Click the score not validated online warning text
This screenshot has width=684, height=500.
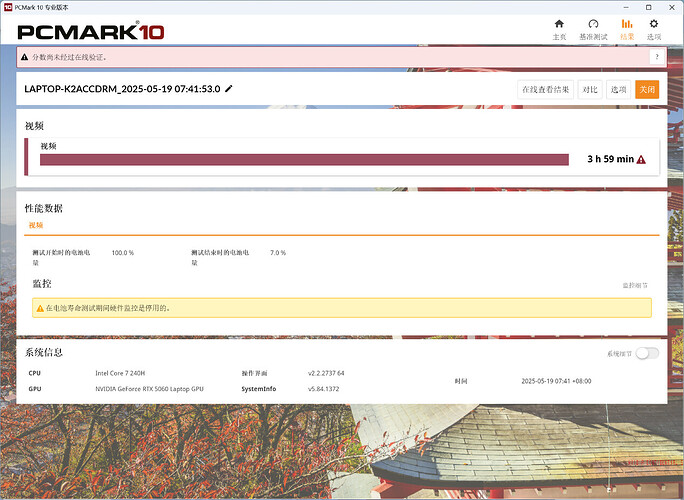pyautogui.click(x=69, y=57)
